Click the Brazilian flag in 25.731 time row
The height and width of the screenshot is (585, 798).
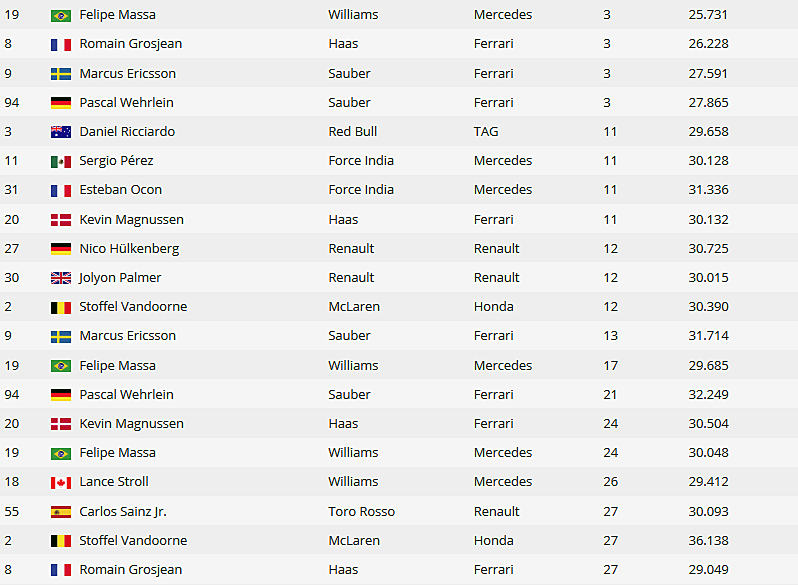pyautogui.click(x=61, y=16)
